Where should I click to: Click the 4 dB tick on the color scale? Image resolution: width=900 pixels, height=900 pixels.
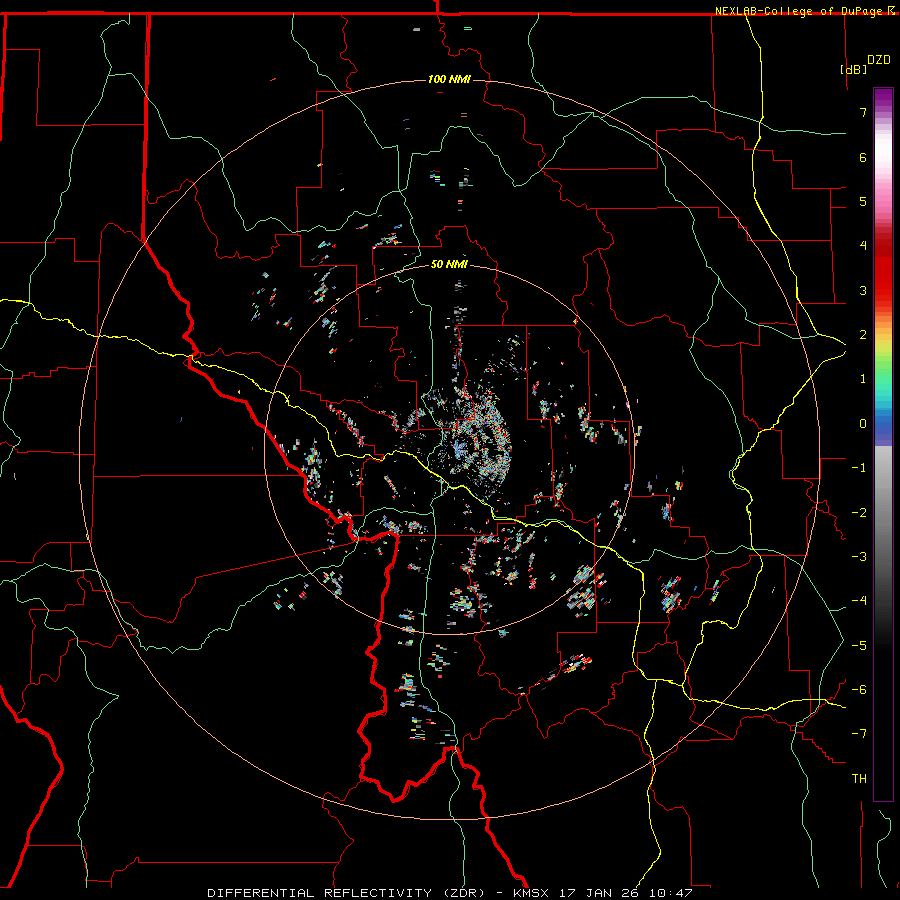point(863,246)
